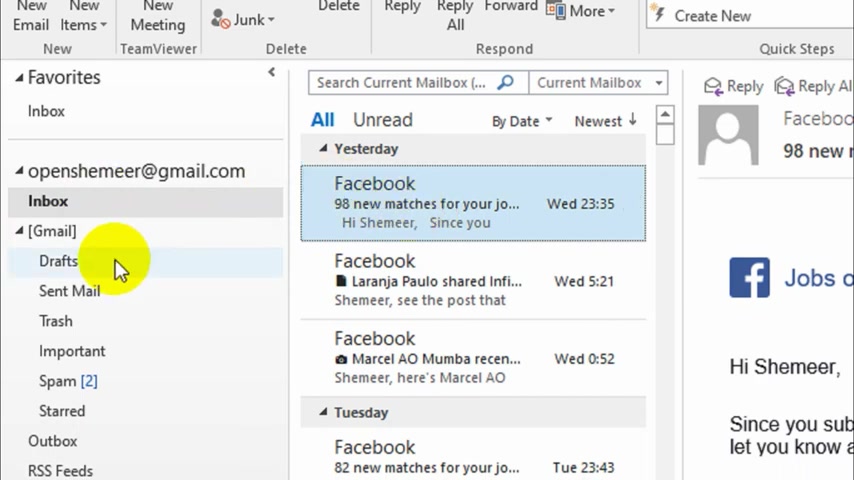Collapse the Favorites section

coord(19,78)
